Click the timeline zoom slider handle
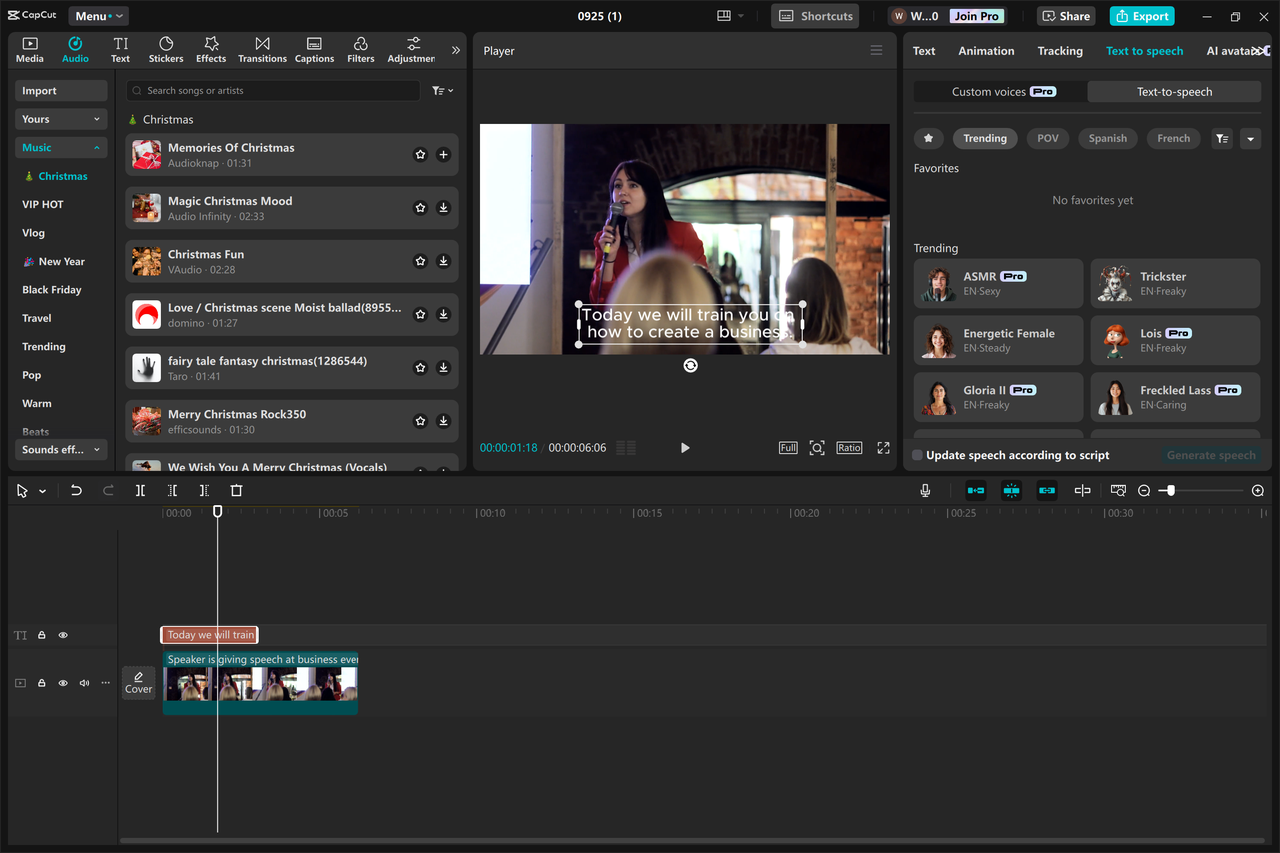The height and width of the screenshot is (853, 1280). pos(1171,491)
